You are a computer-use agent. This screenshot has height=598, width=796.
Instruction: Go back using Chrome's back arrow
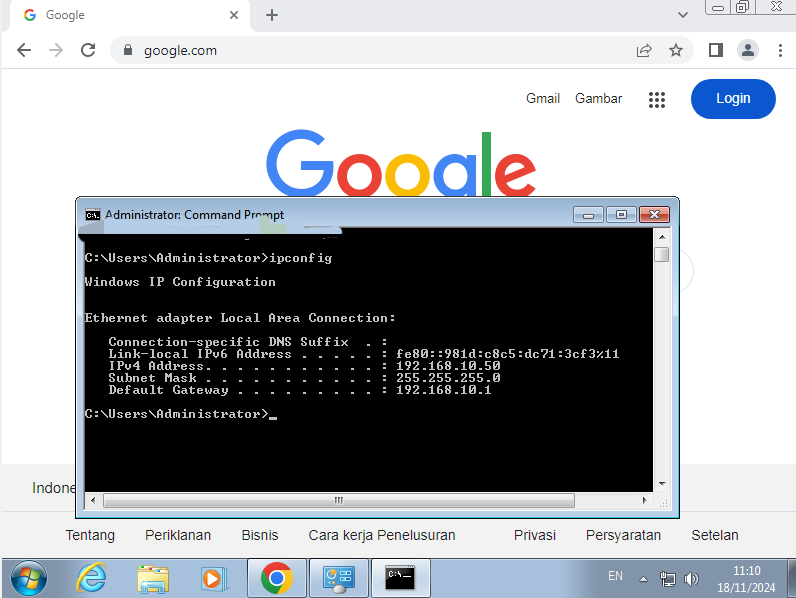tap(24, 50)
